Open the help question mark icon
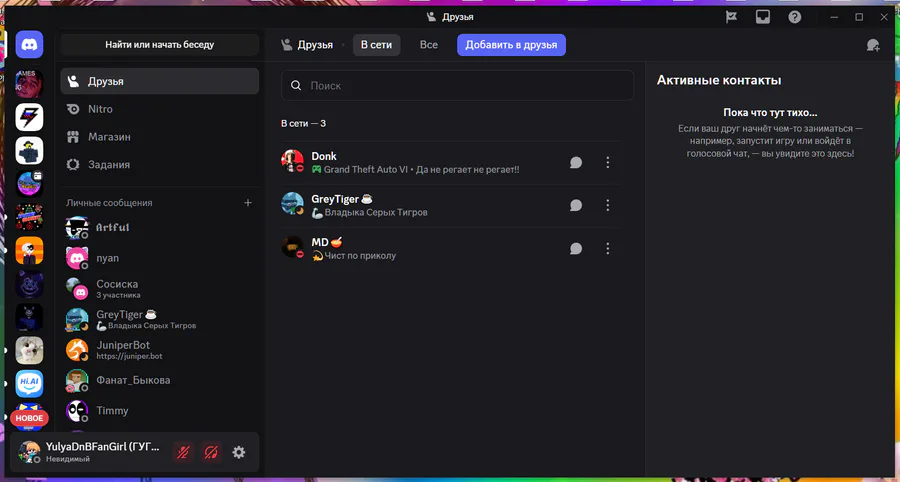900x482 pixels. (x=794, y=17)
